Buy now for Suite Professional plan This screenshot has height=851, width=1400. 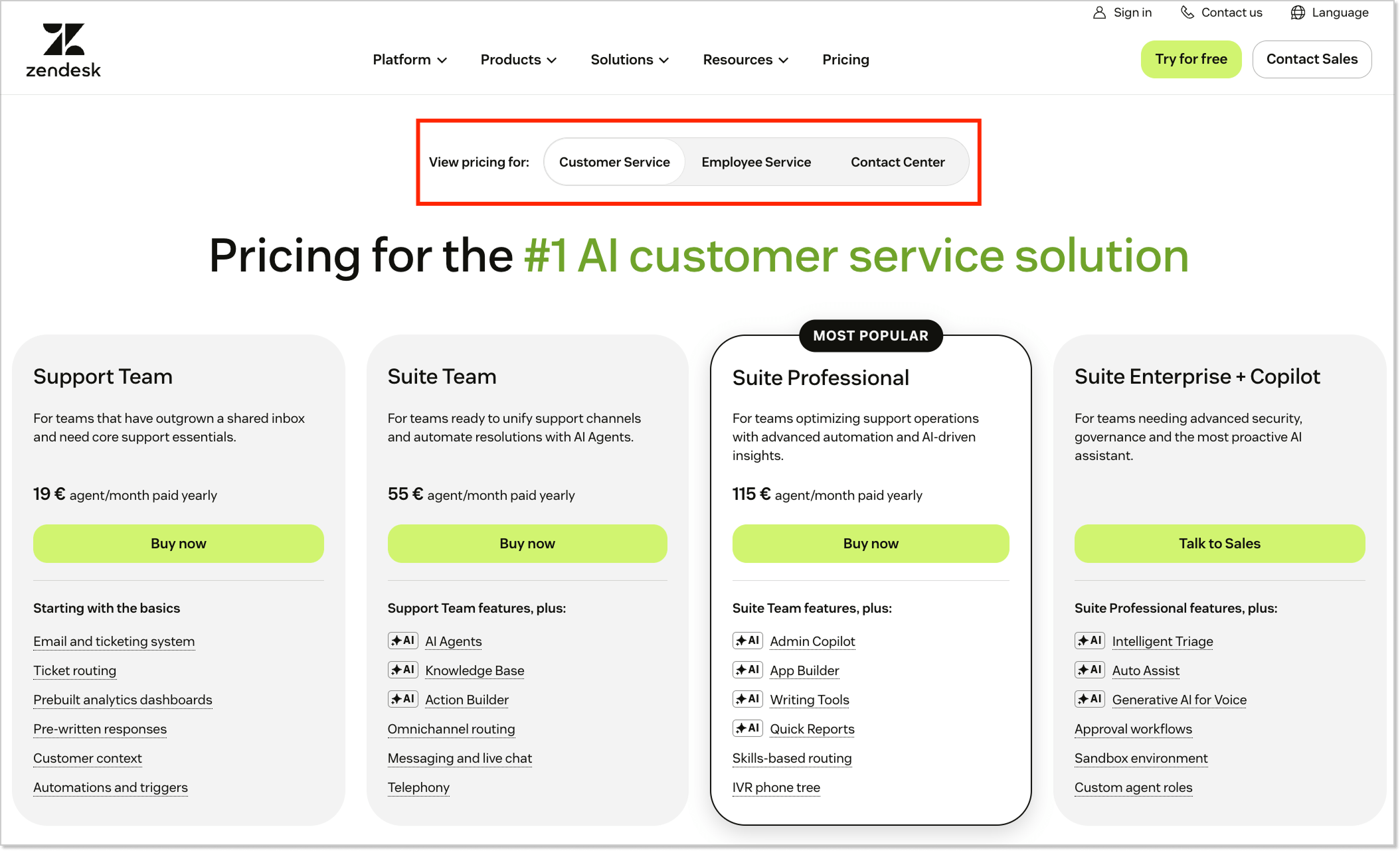[x=871, y=544]
